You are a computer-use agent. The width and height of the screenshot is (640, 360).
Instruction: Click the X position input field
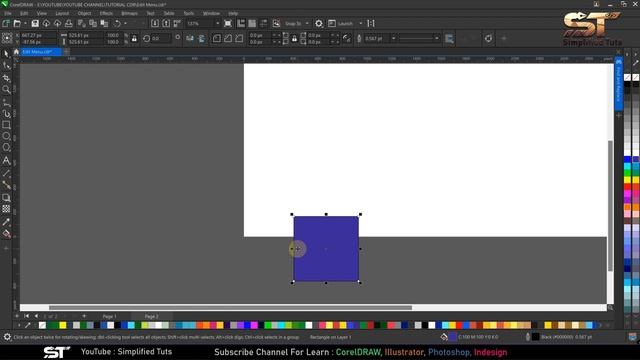pos(38,36)
